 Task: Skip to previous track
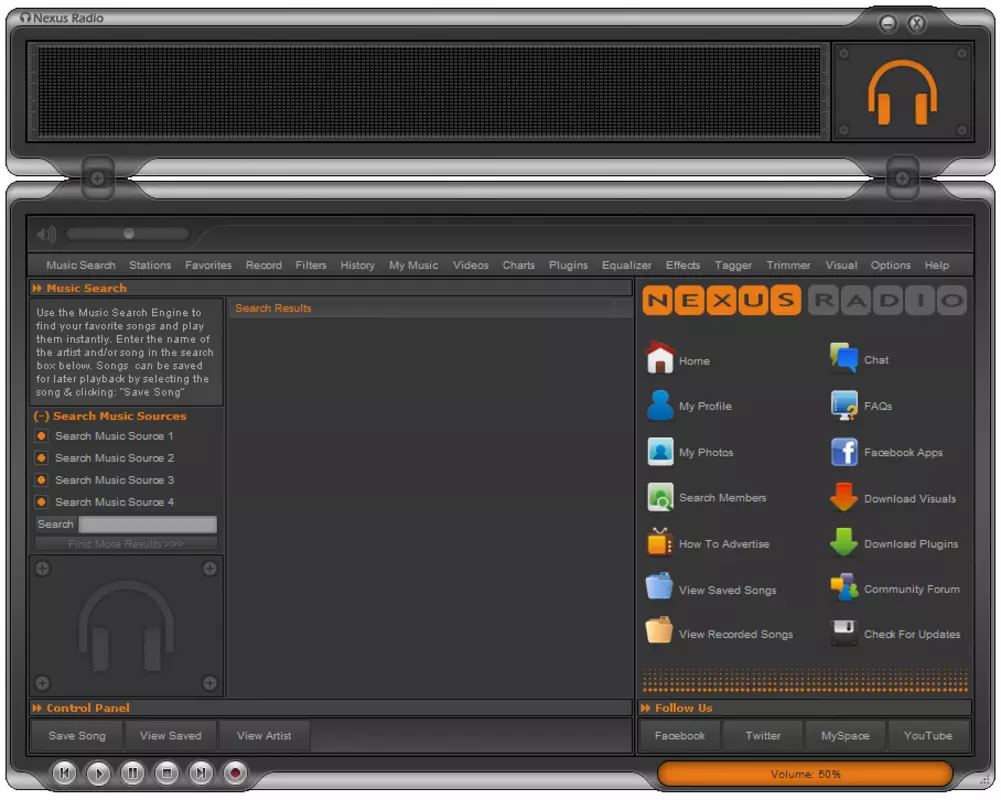click(64, 773)
